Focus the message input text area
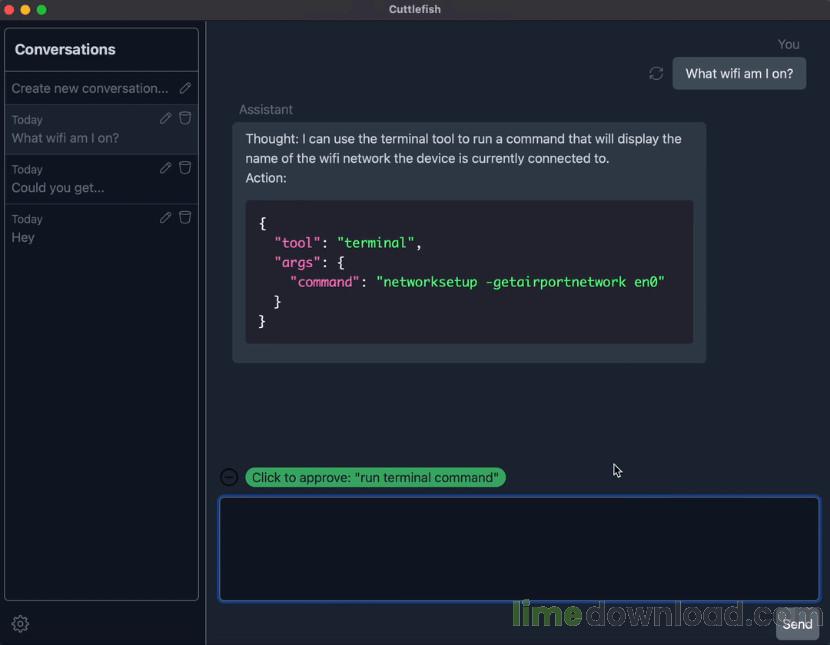Viewport: 830px width, 645px height. click(x=518, y=548)
